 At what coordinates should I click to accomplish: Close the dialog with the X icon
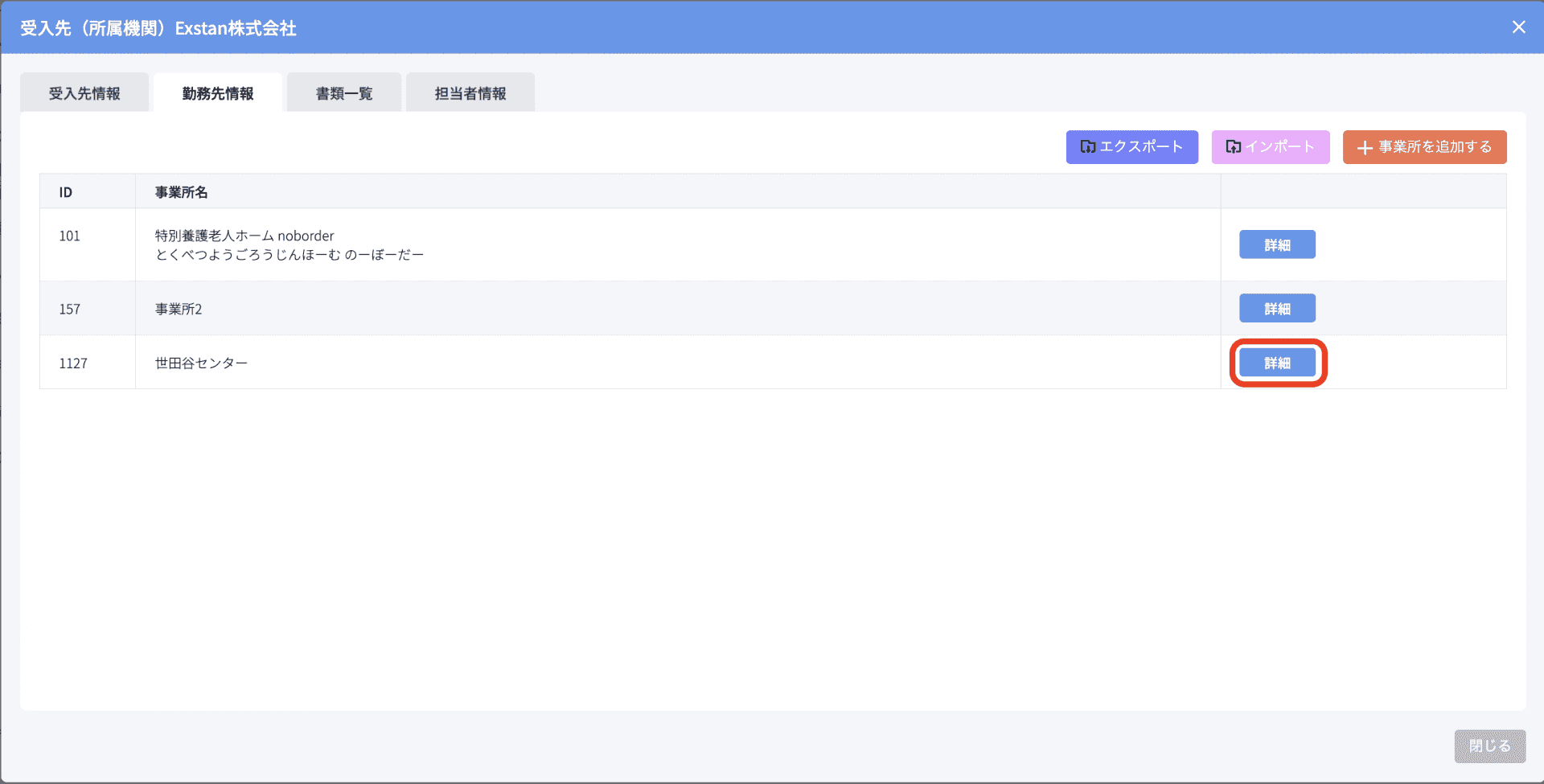click(x=1518, y=27)
